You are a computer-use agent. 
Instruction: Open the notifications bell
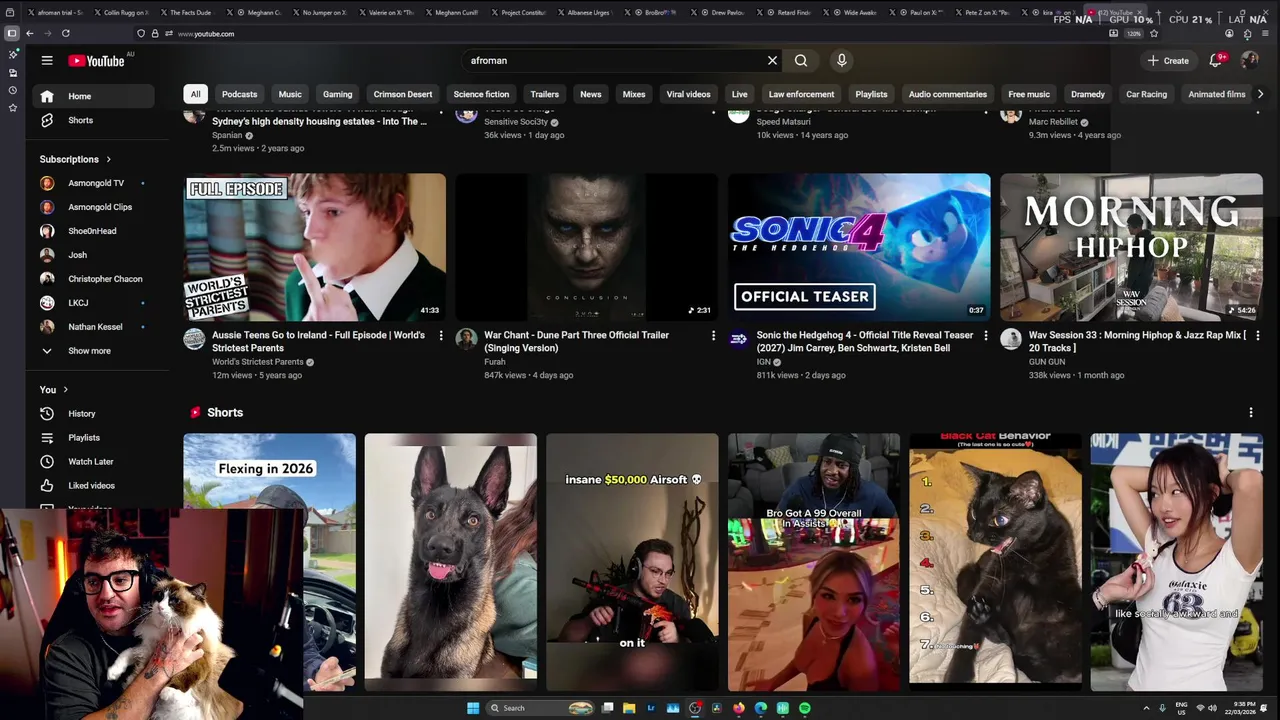point(1216,61)
